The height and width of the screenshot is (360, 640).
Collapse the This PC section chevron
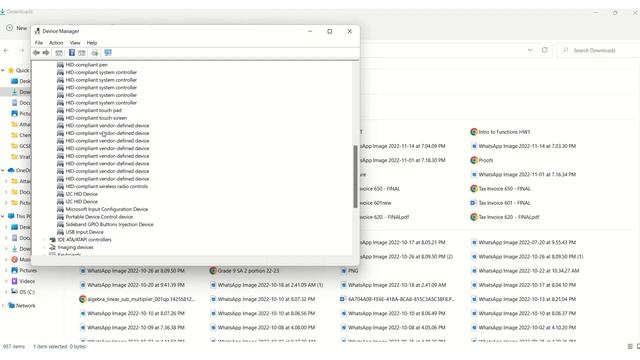(3, 216)
